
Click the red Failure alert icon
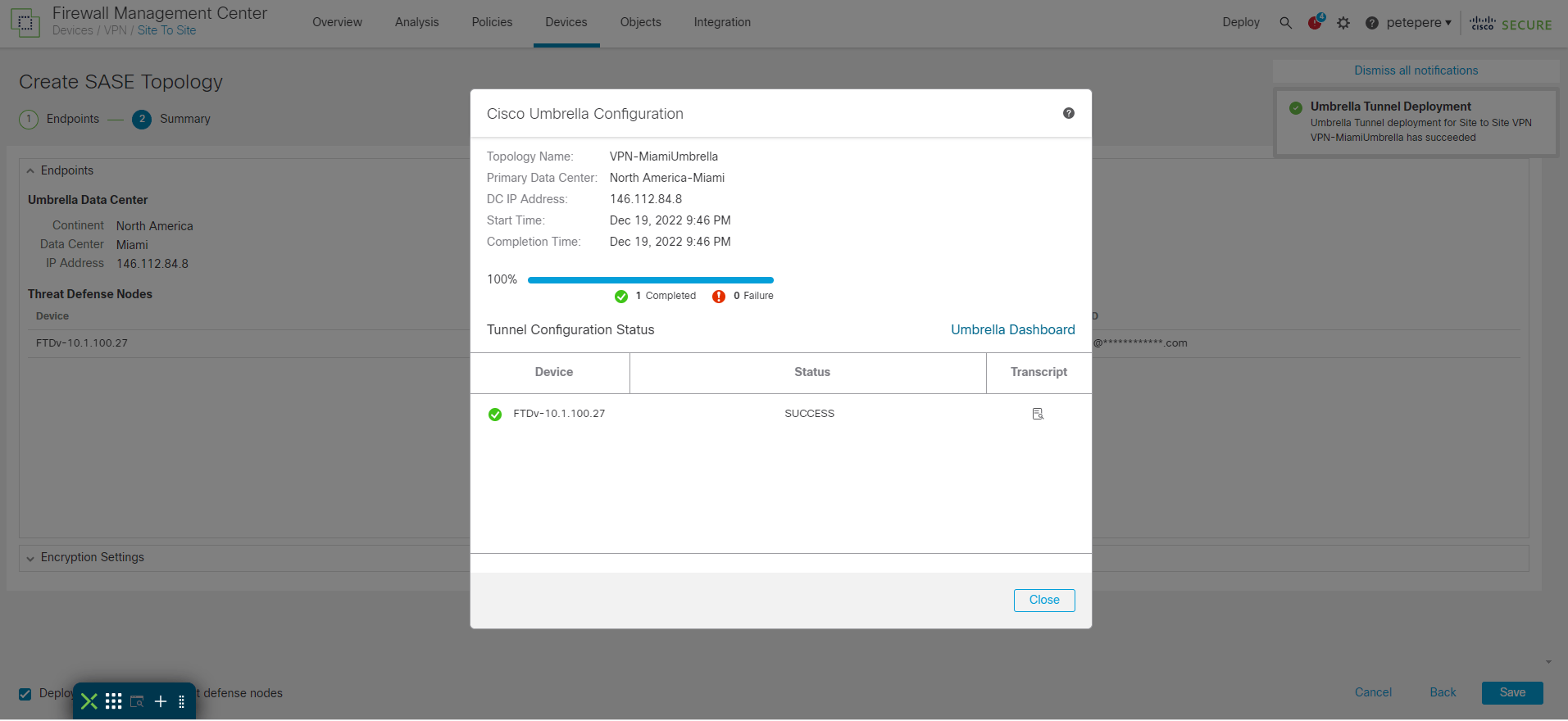pyautogui.click(x=719, y=297)
